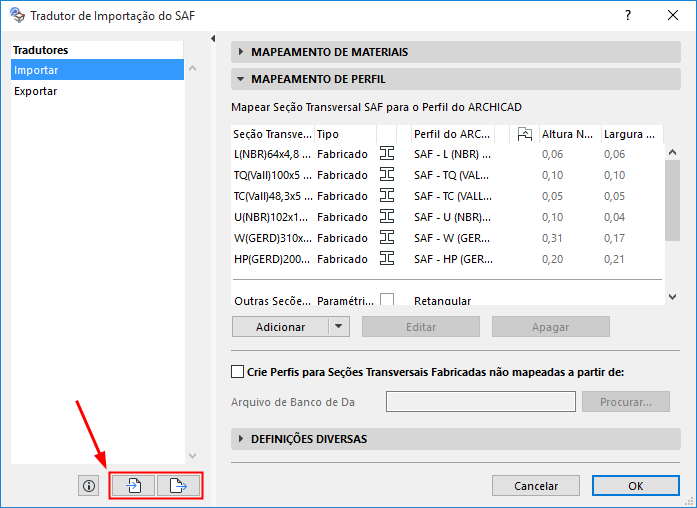This screenshot has width=697, height=508.
Task: Click the Arquivo de Banco de Dados field
Action: coord(481,402)
